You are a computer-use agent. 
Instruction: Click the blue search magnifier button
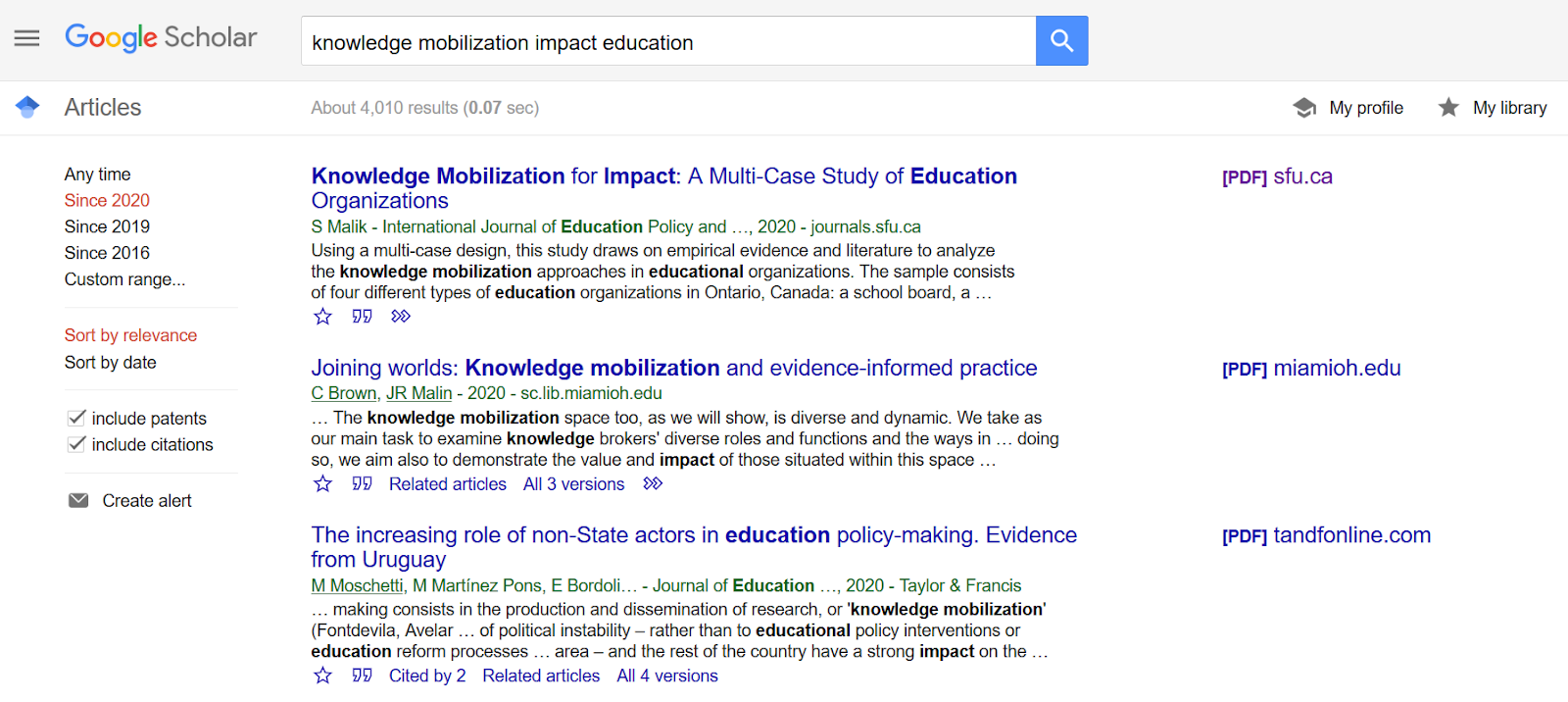[1061, 40]
